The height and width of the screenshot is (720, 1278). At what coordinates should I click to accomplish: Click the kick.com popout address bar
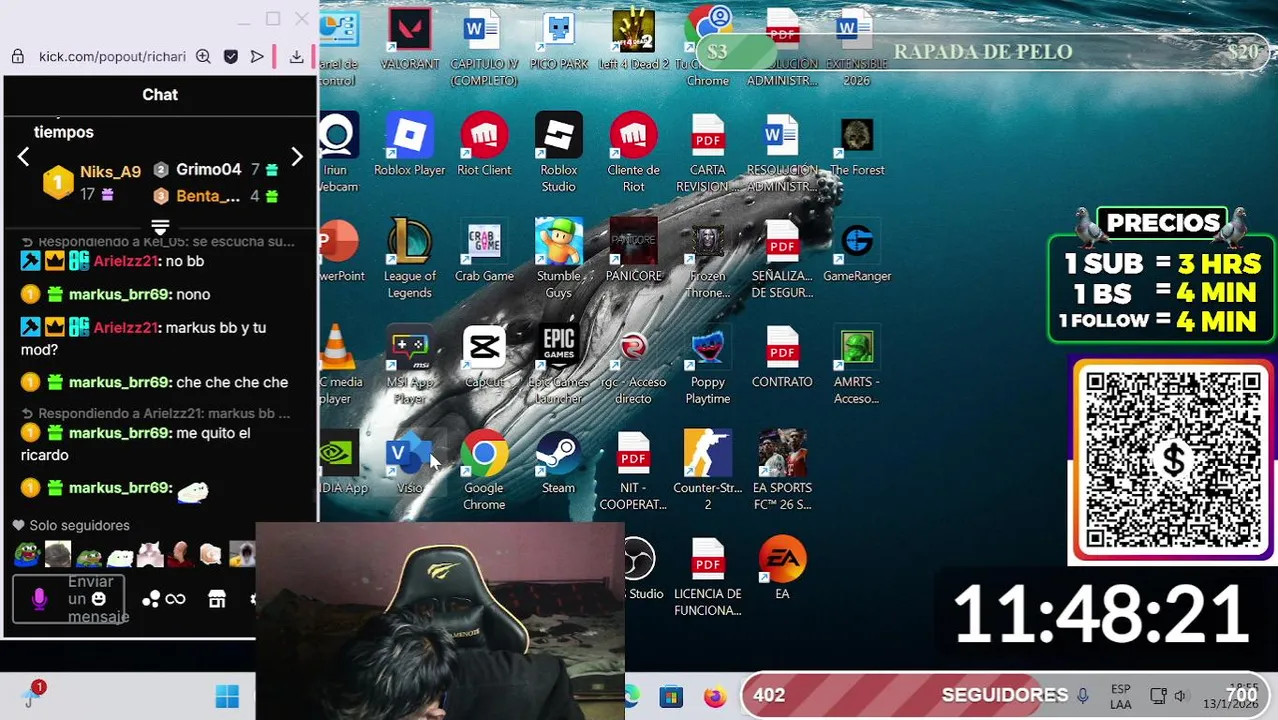(112, 57)
